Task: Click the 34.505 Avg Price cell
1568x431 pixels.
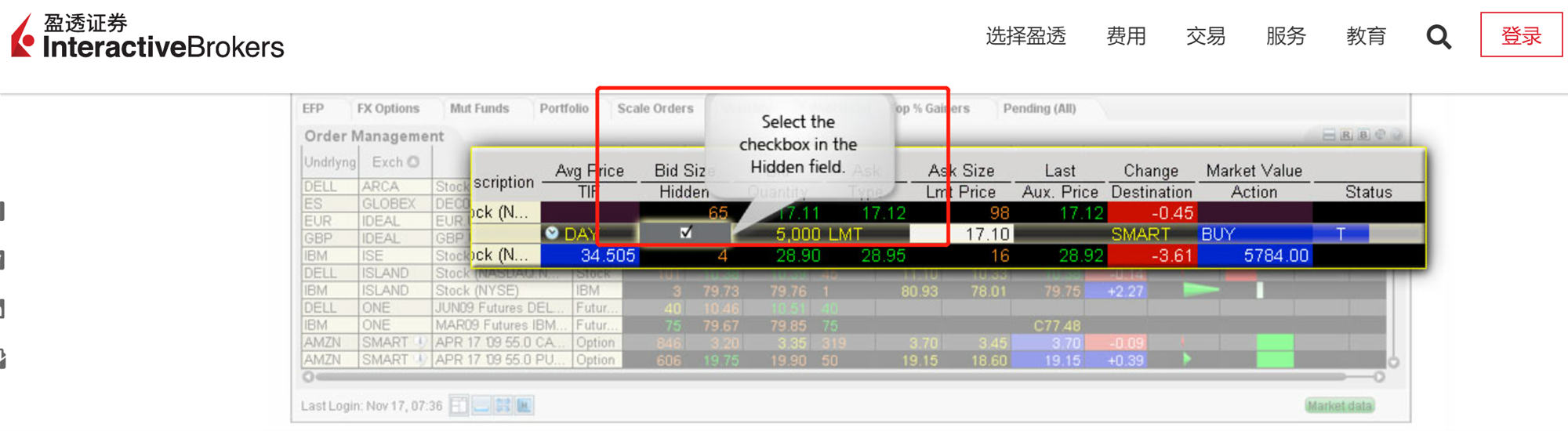Action: (x=590, y=255)
